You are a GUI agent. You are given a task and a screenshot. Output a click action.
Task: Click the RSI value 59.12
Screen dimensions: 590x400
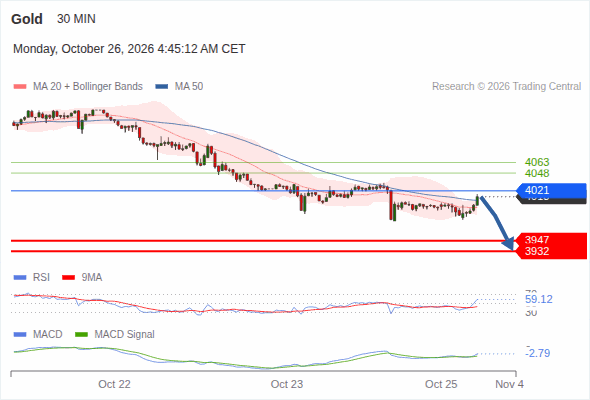pyautogui.click(x=539, y=300)
